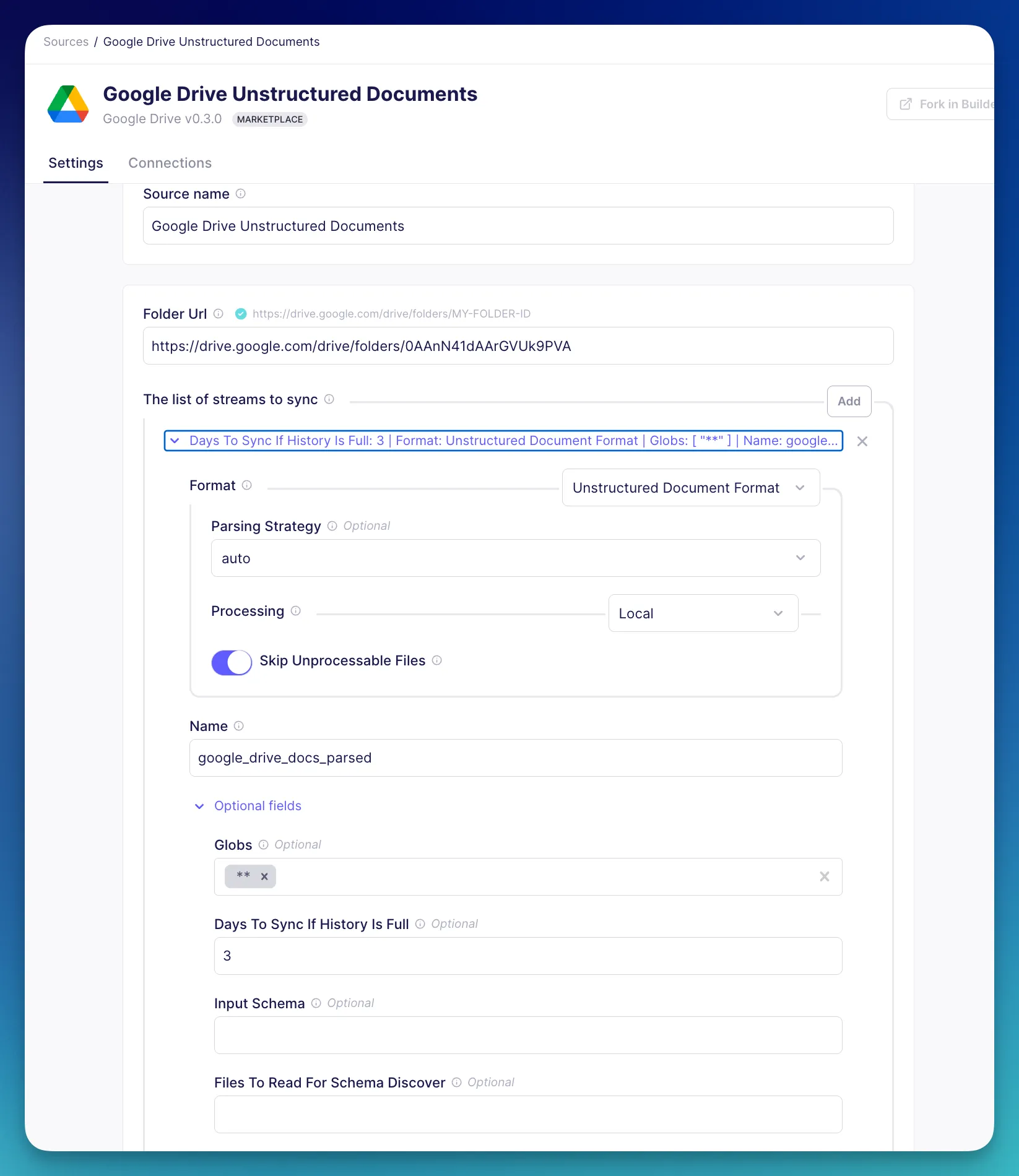Clear all Globs with the X icon
The width and height of the screenshot is (1019, 1176).
click(825, 876)
